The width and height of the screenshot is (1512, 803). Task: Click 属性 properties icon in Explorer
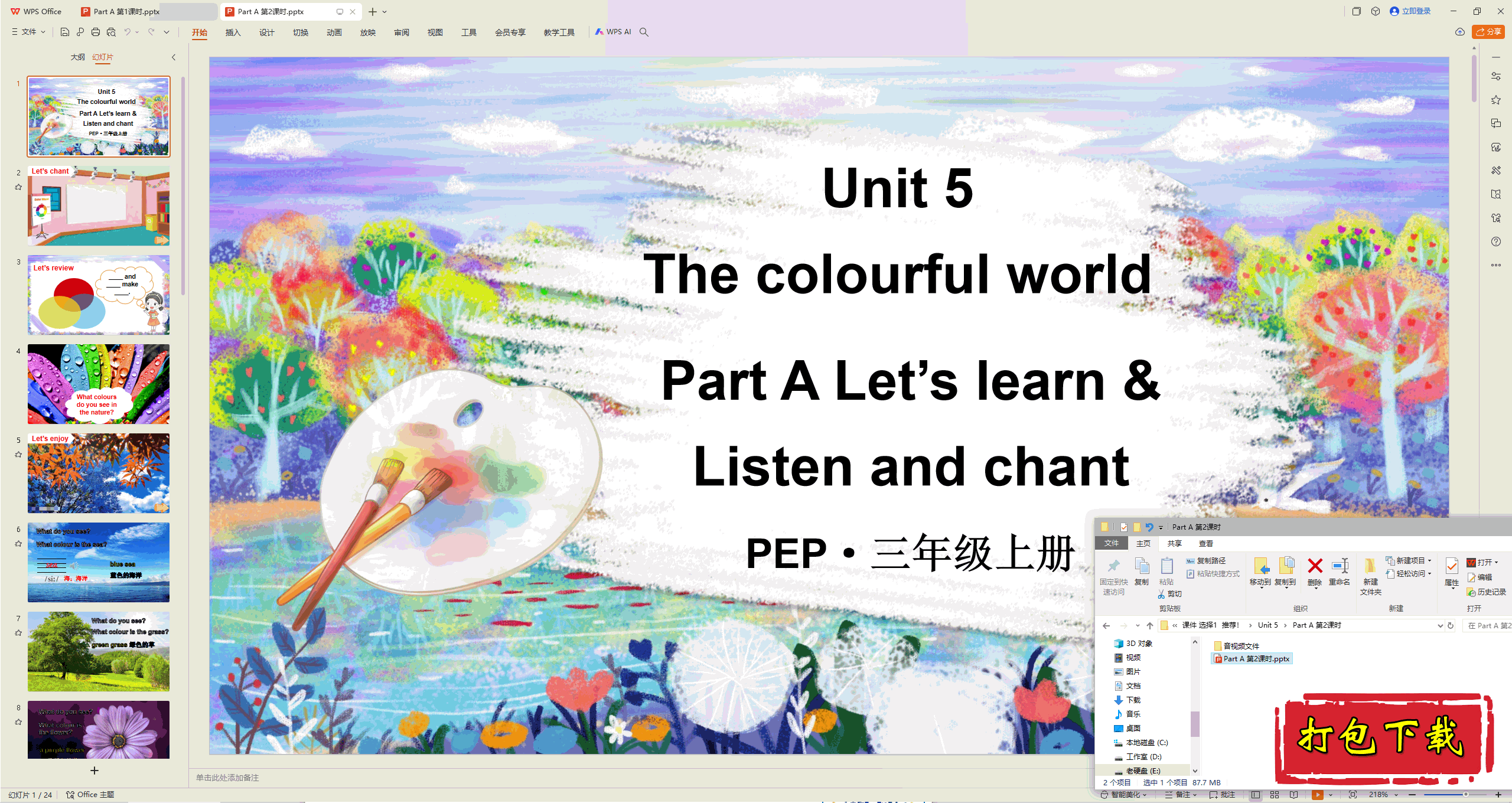coord(1452,572)
